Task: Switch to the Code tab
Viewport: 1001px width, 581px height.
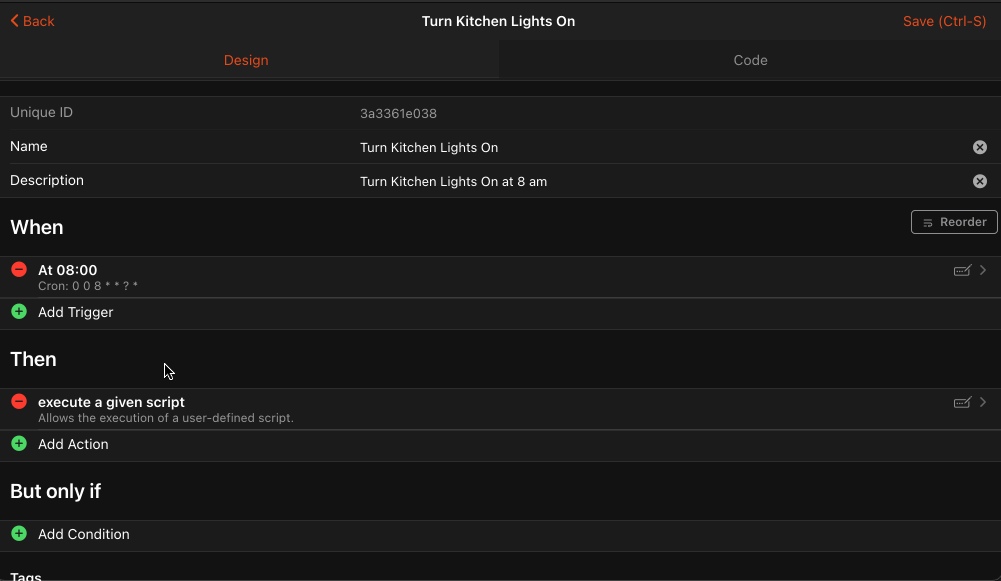Action: click(x=750, y=60)
